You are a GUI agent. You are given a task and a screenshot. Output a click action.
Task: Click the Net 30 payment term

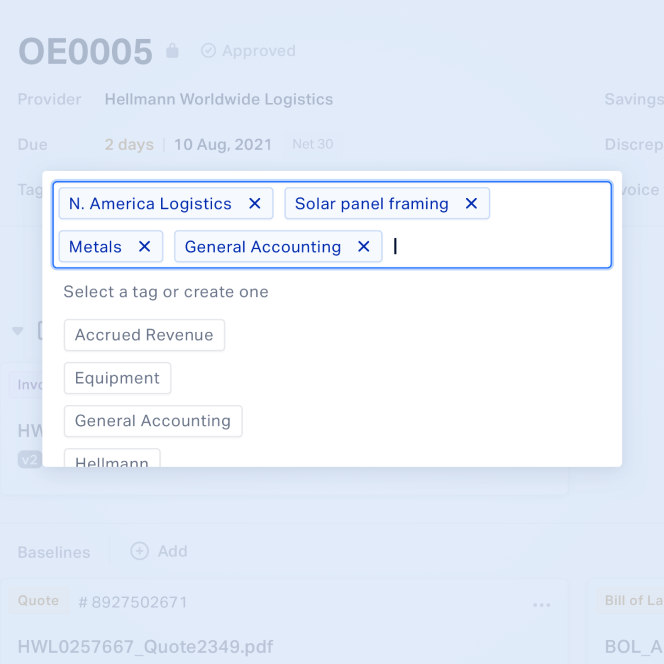(x=313, y=144)
